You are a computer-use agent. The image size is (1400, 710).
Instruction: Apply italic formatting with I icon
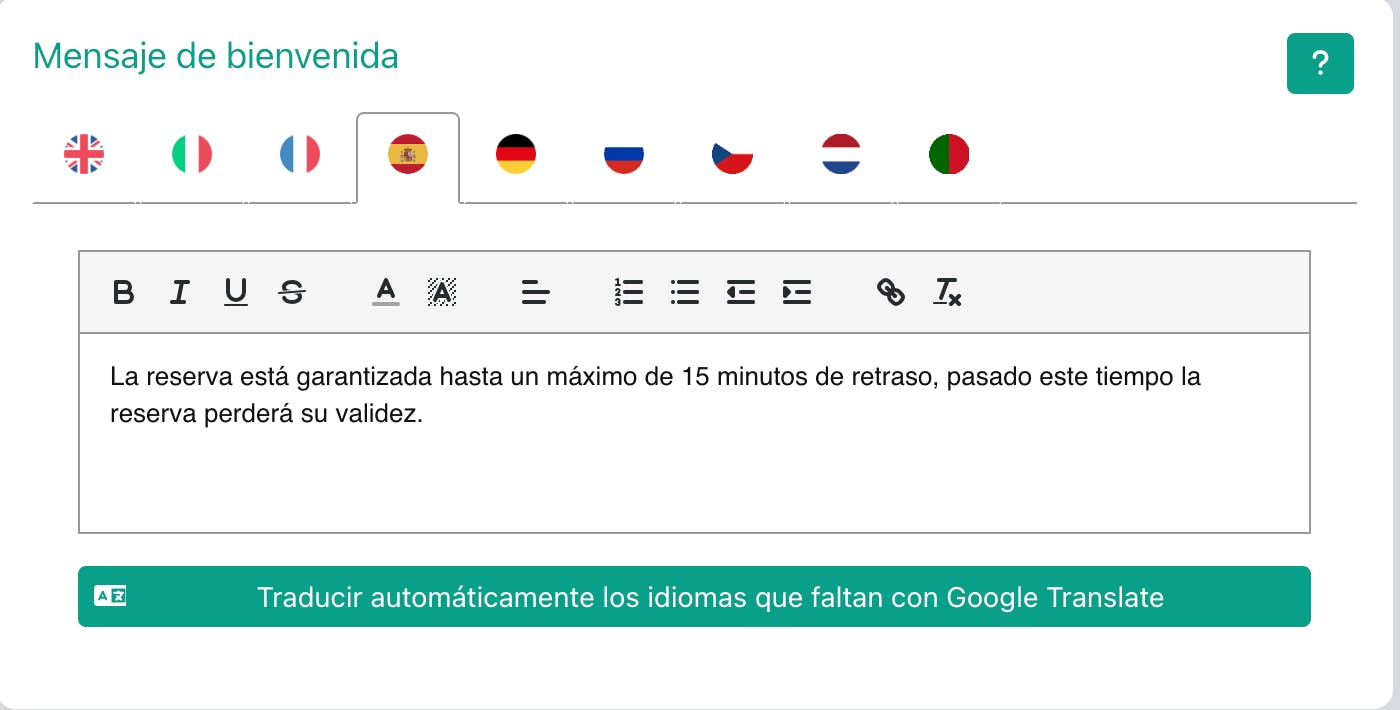pos(179,292)
